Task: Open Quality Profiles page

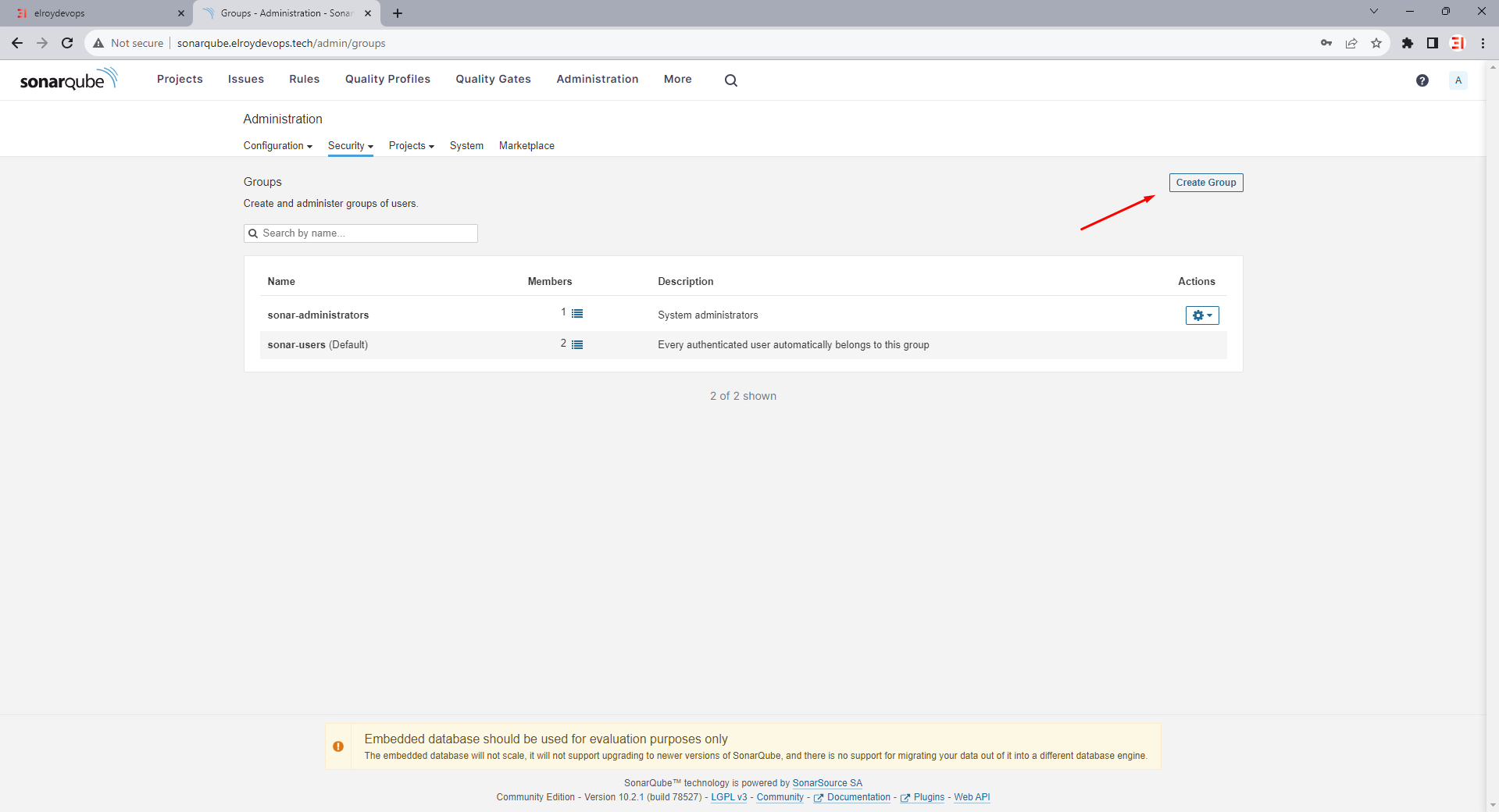Action: pos(387,79)
